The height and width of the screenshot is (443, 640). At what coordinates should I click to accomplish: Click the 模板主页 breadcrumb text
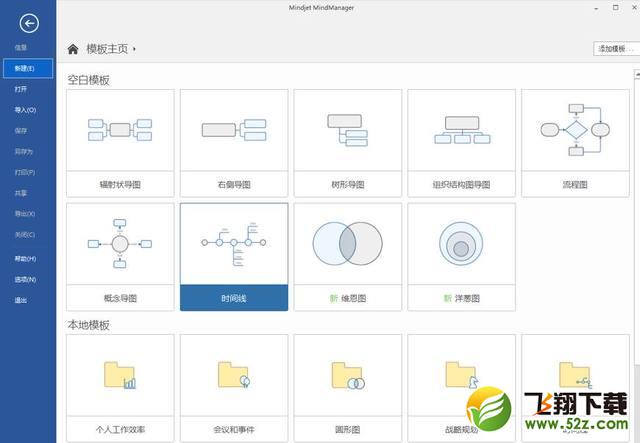[x=107, y=49]
